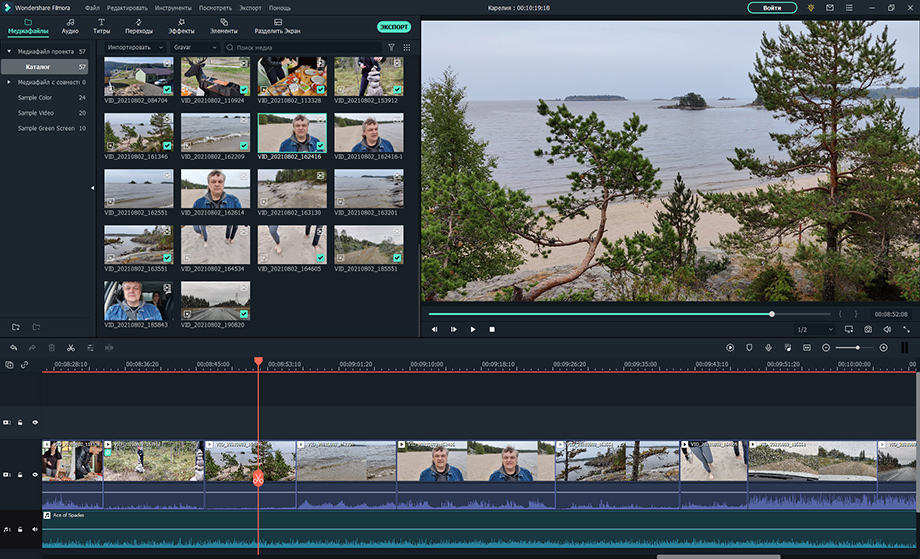Screen dimensions: 920x559
Task: Click Stop in the preview controls
Action: coord(492,330)
